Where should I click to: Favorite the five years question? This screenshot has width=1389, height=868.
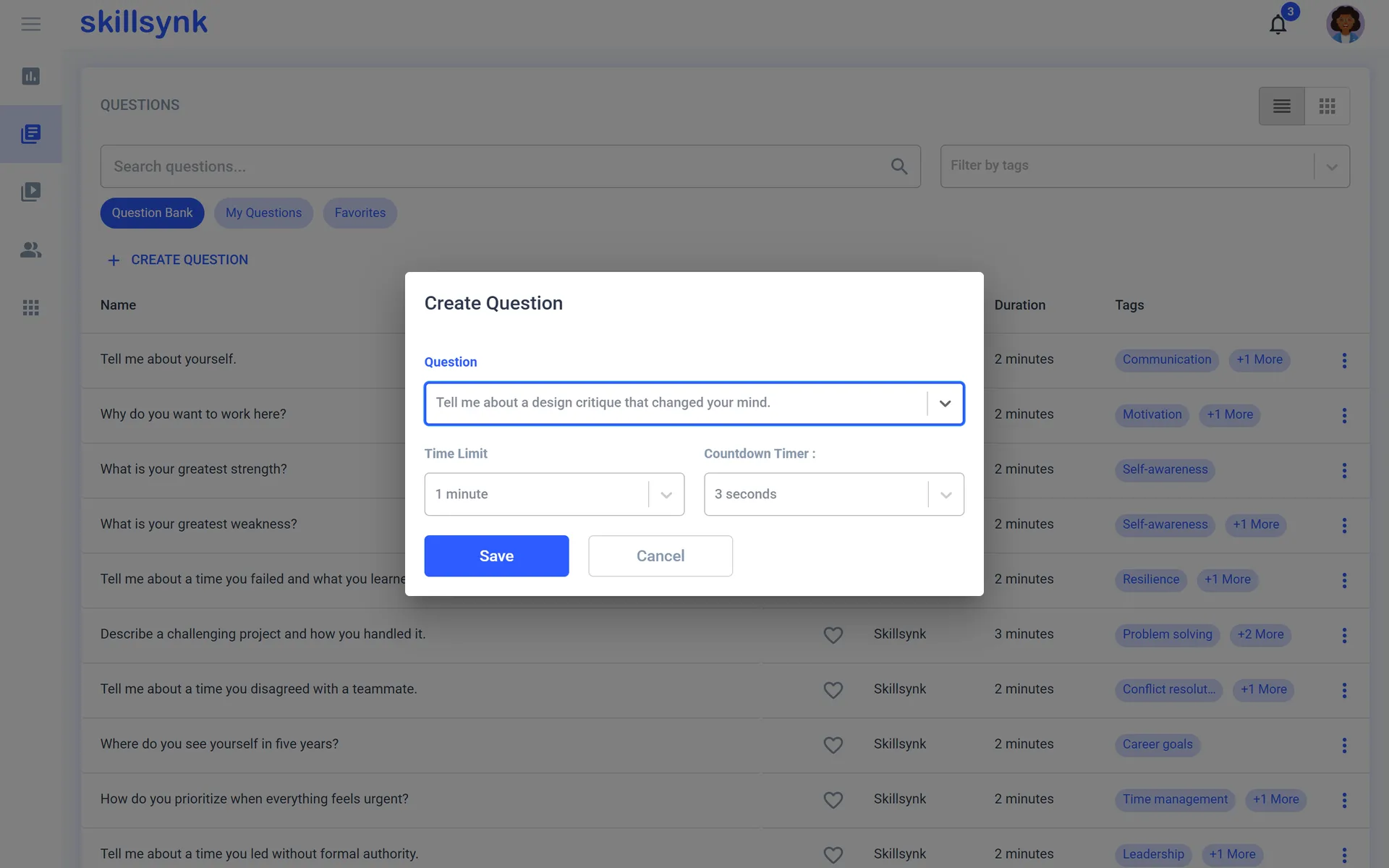click(x=833, y=745)
